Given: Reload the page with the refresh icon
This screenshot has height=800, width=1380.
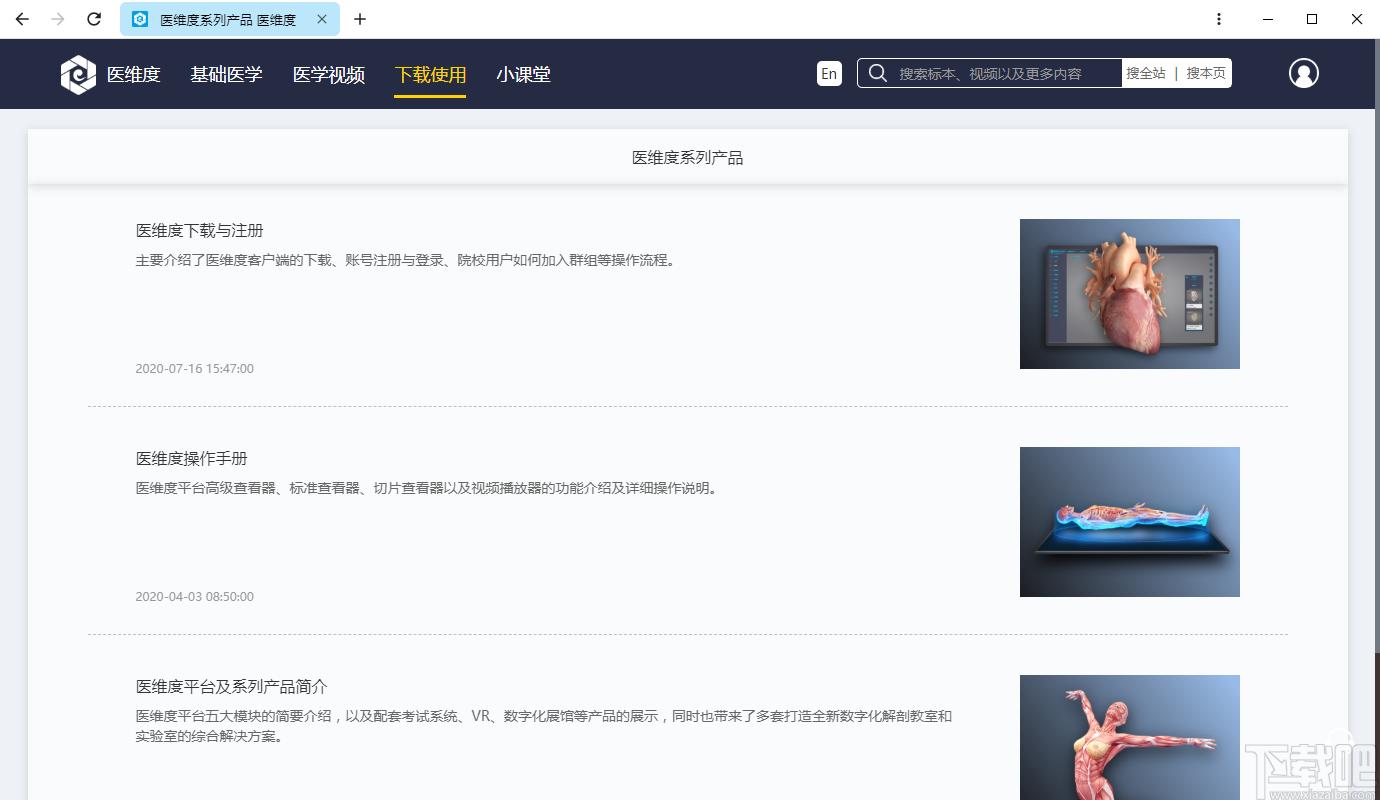Looking at the screenshot, I should click(94, 19).
